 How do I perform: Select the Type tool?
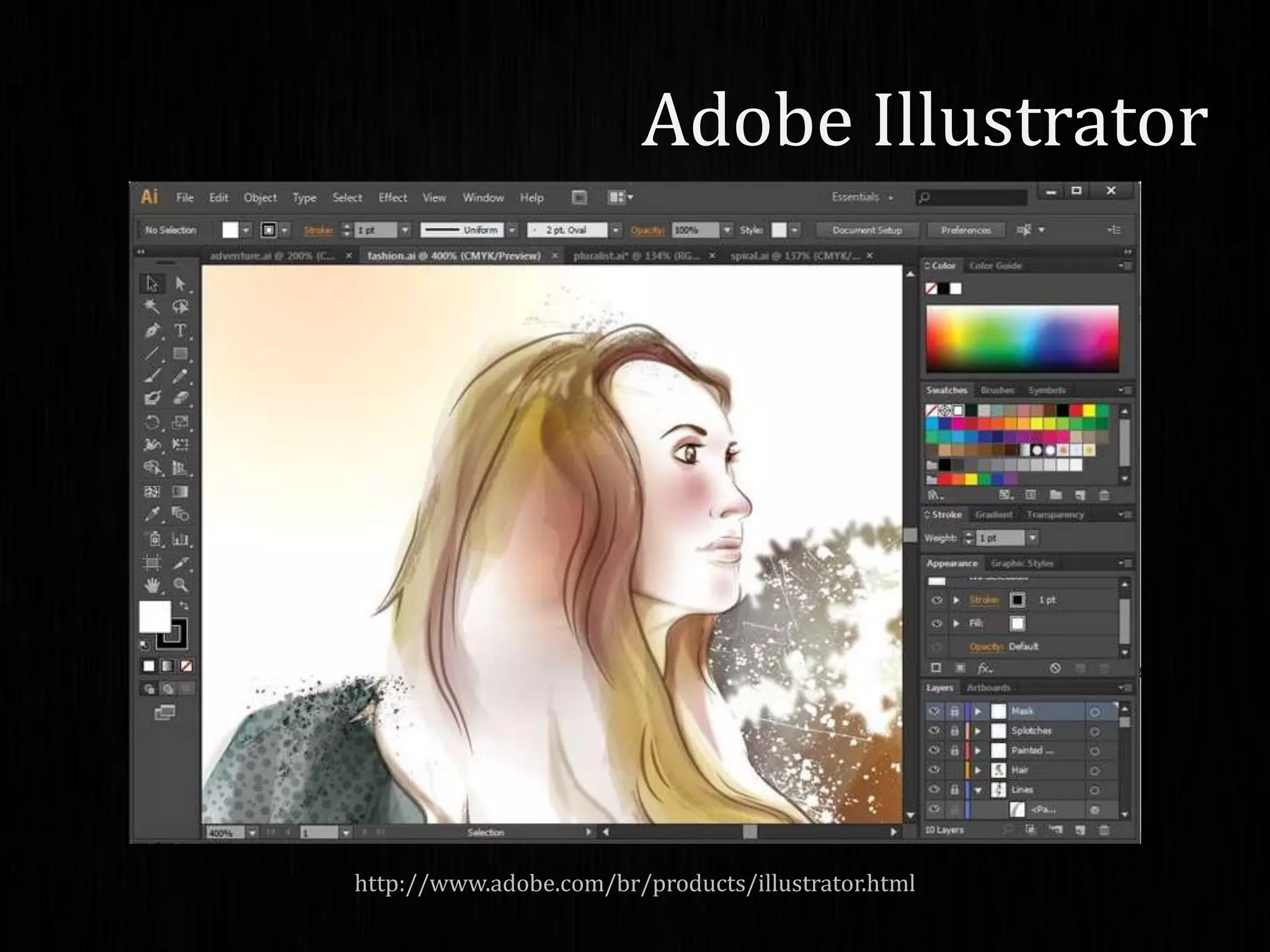point(180,330)
